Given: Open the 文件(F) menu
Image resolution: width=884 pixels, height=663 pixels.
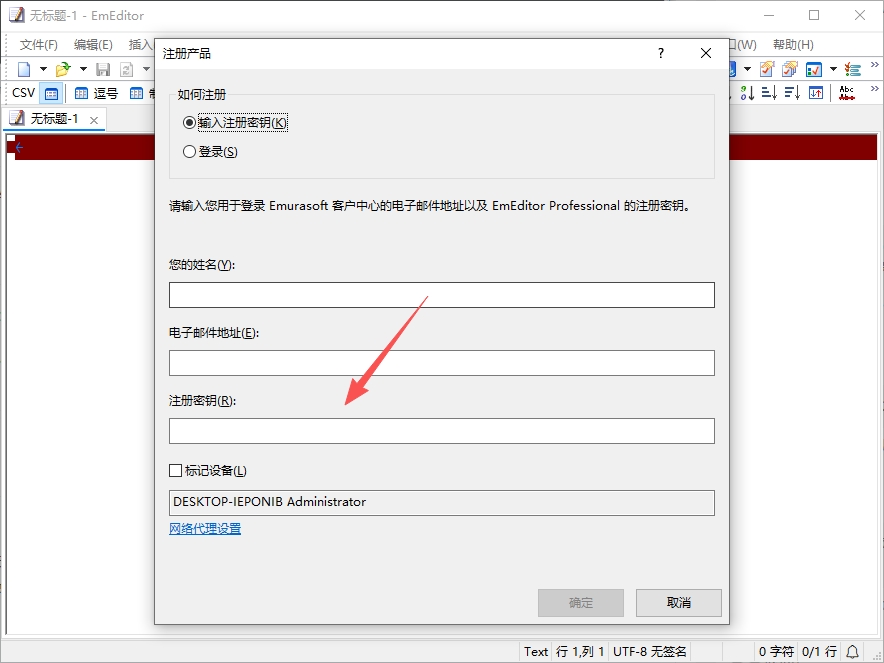Looking at the screenshot, I should pos(38,45).
